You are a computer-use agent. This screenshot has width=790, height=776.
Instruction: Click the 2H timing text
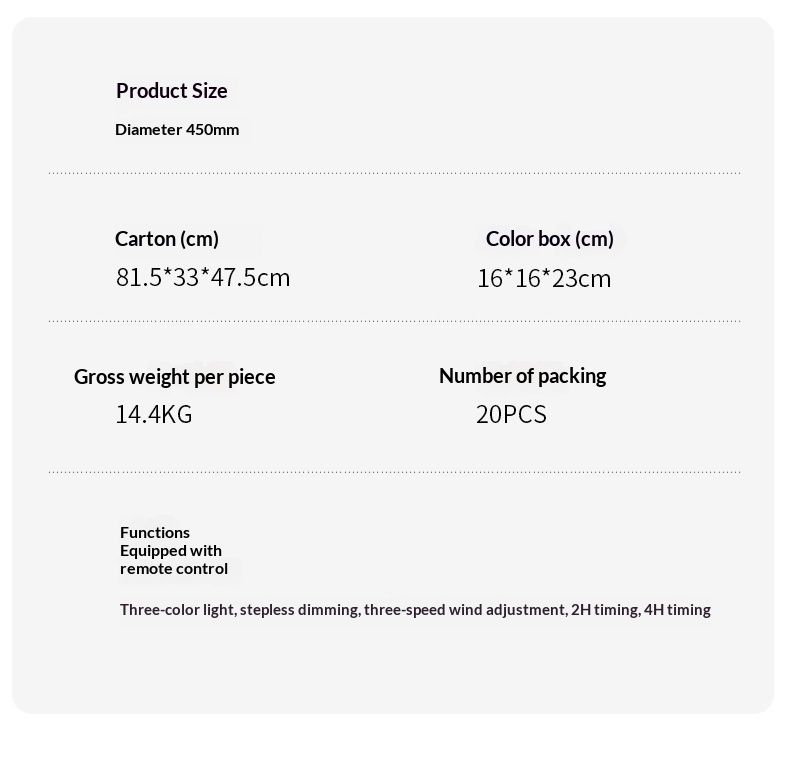(x=604, y=609)
